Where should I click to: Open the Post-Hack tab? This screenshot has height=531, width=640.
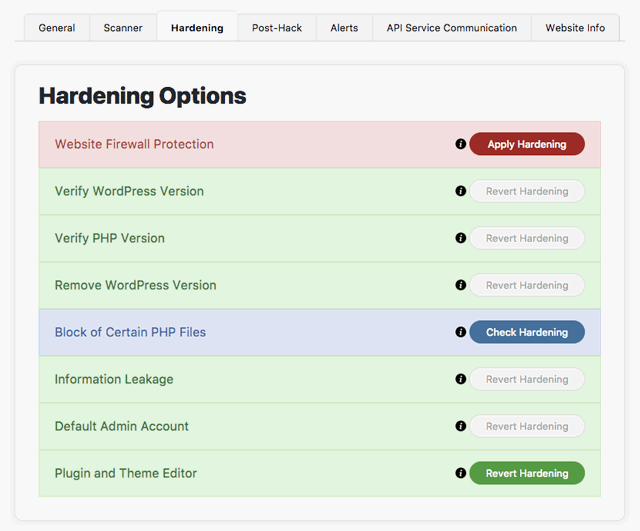[277, 28]
